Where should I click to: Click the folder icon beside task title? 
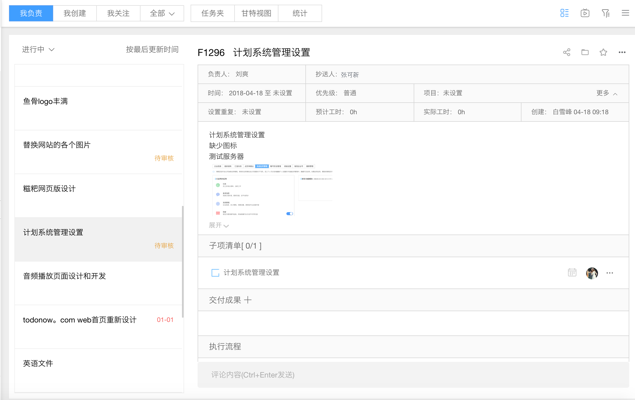coord(585,52)
